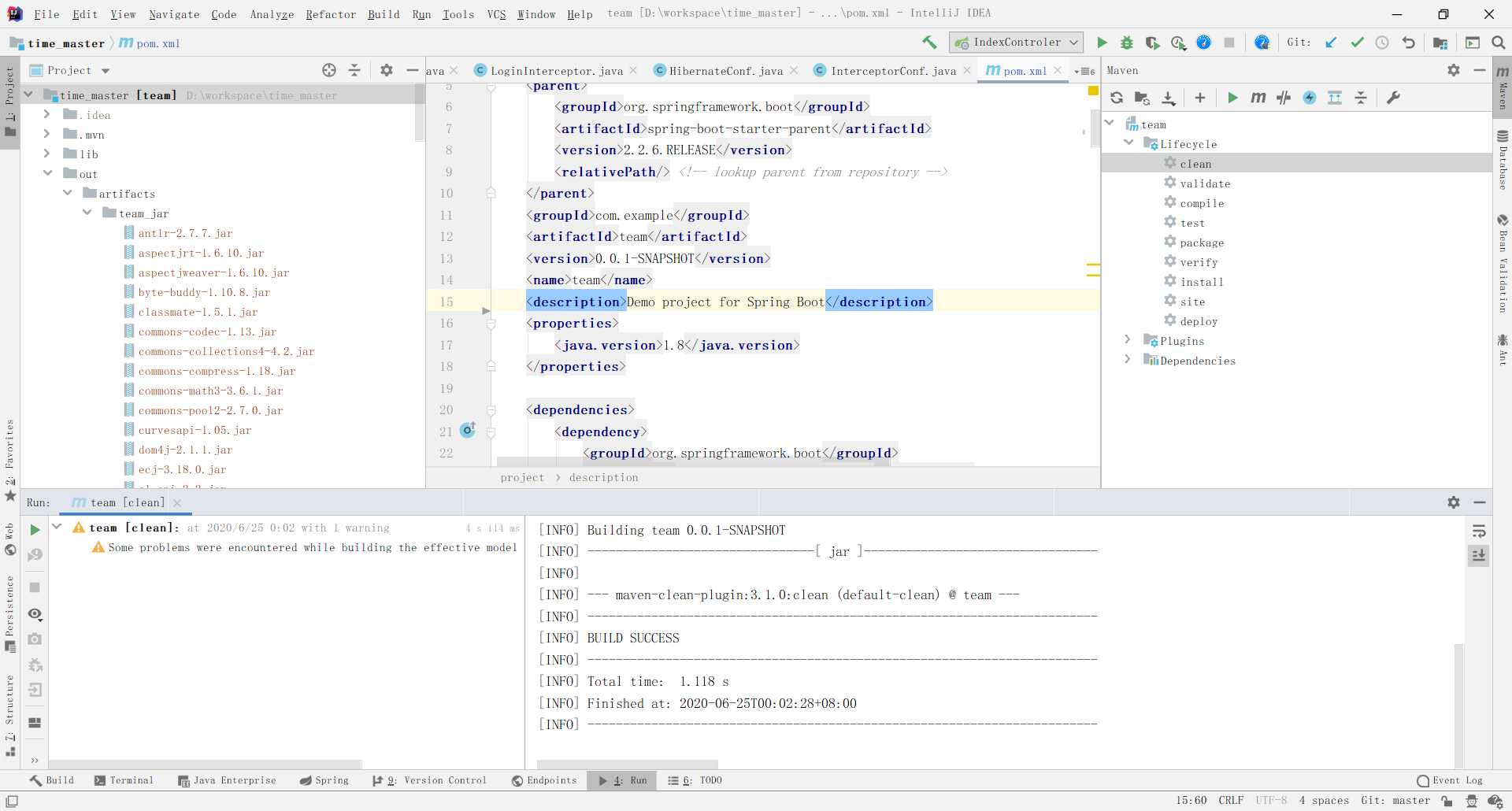1512x811 pixels.
Task: Open Maven panel gear options
Action: tap(1454, 70)
